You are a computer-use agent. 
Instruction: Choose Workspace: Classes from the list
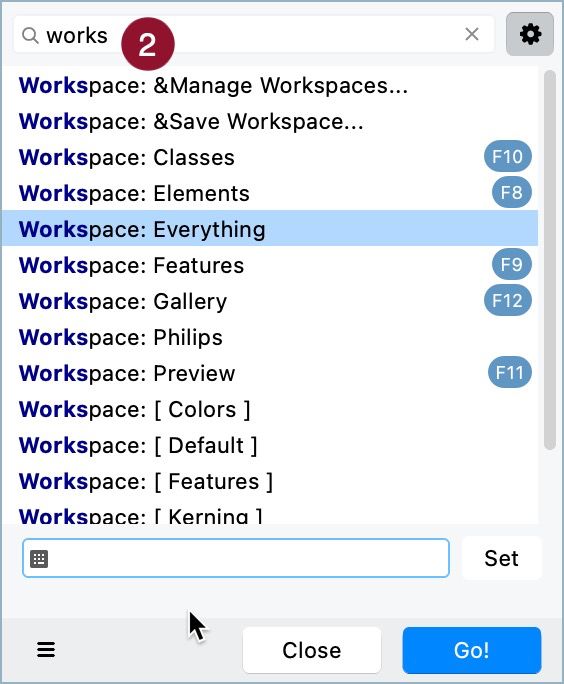coord(270,157)
